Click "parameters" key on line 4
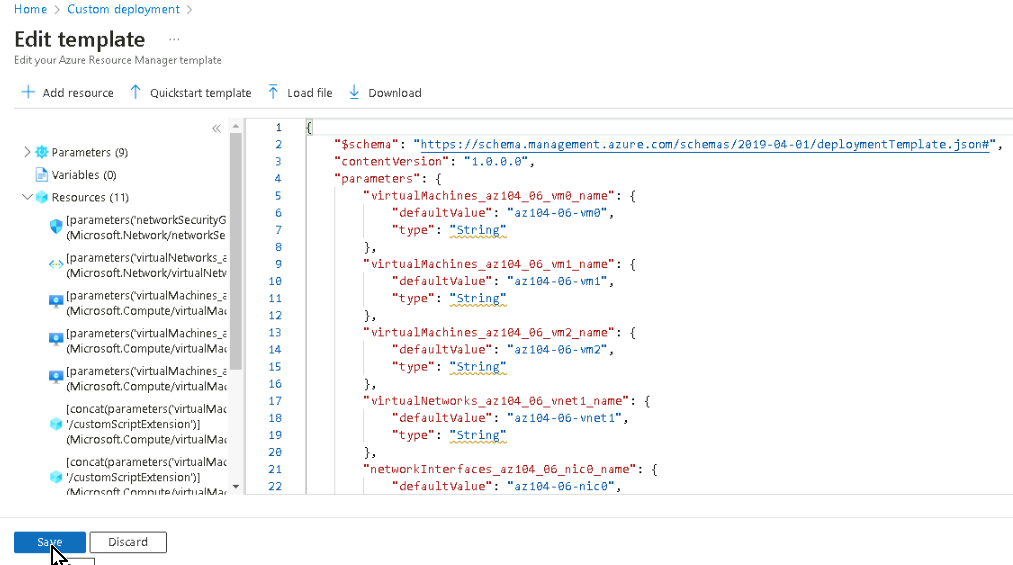1013x565 pixels. tap(377, 178)
